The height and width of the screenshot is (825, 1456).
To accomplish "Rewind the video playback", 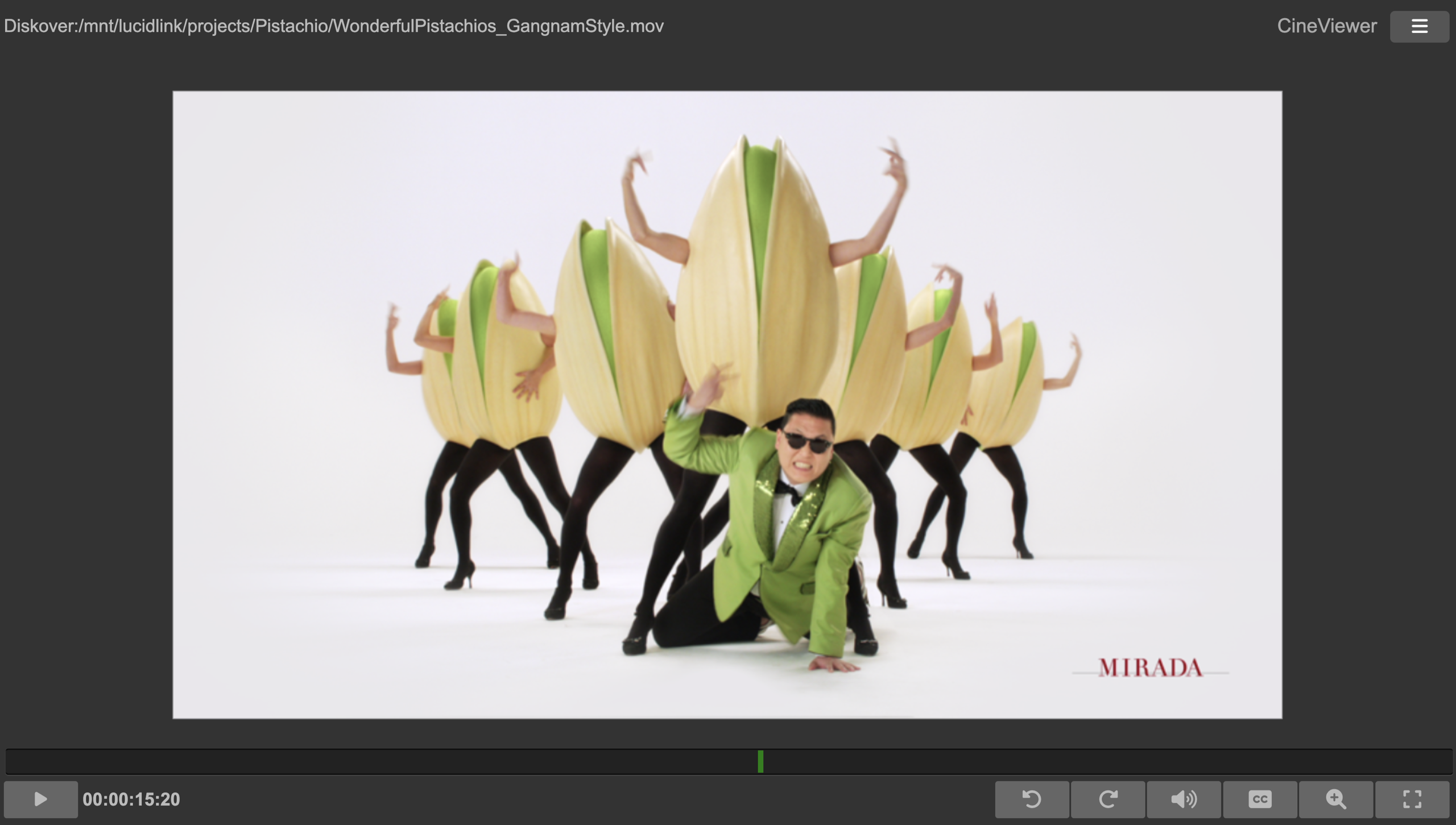I will (1032, 799).
